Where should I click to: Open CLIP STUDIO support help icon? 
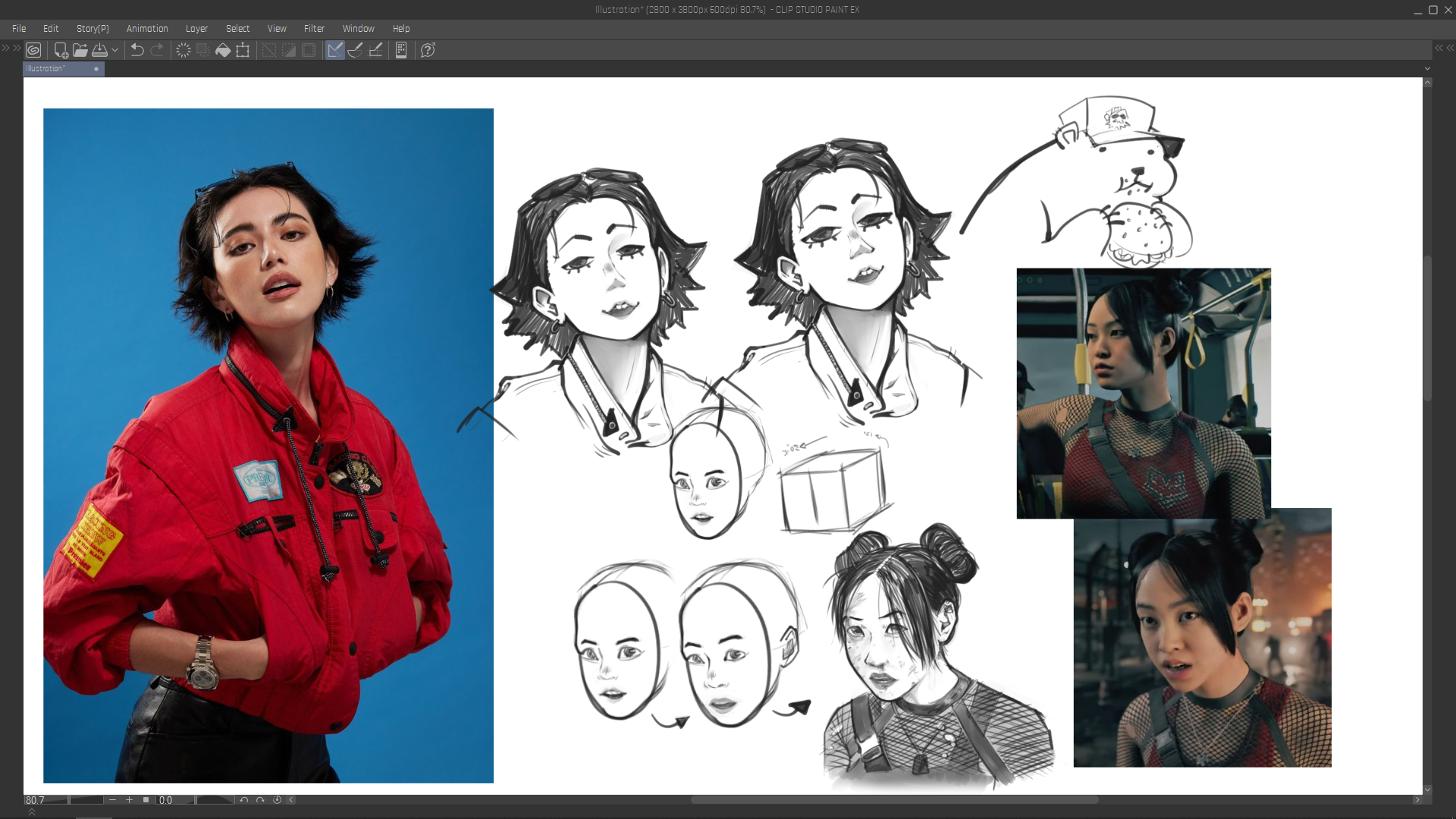point(428,50)
